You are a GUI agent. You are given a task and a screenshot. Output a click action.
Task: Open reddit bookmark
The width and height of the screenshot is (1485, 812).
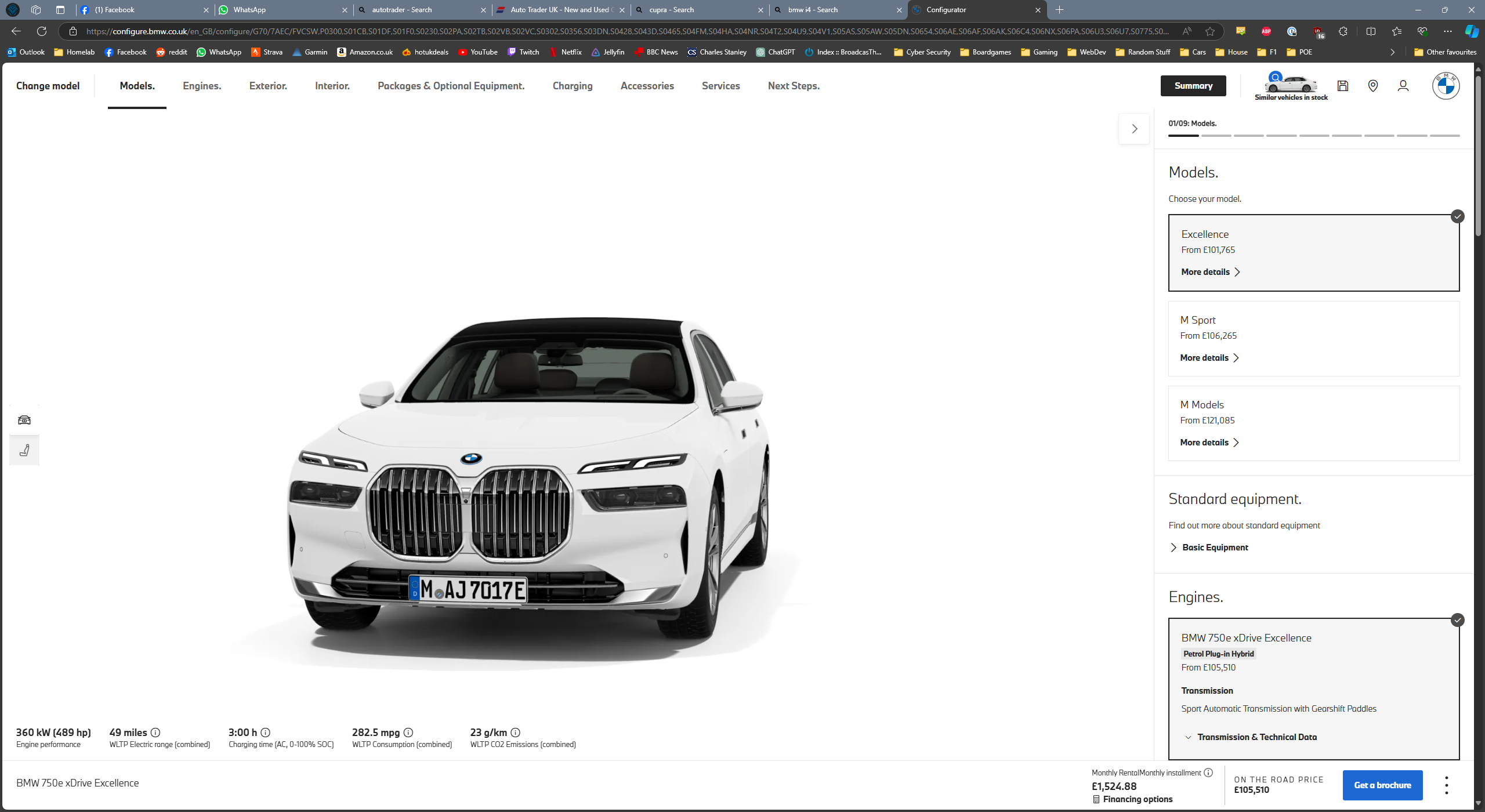pyautogui.click(x=171, y=52)
